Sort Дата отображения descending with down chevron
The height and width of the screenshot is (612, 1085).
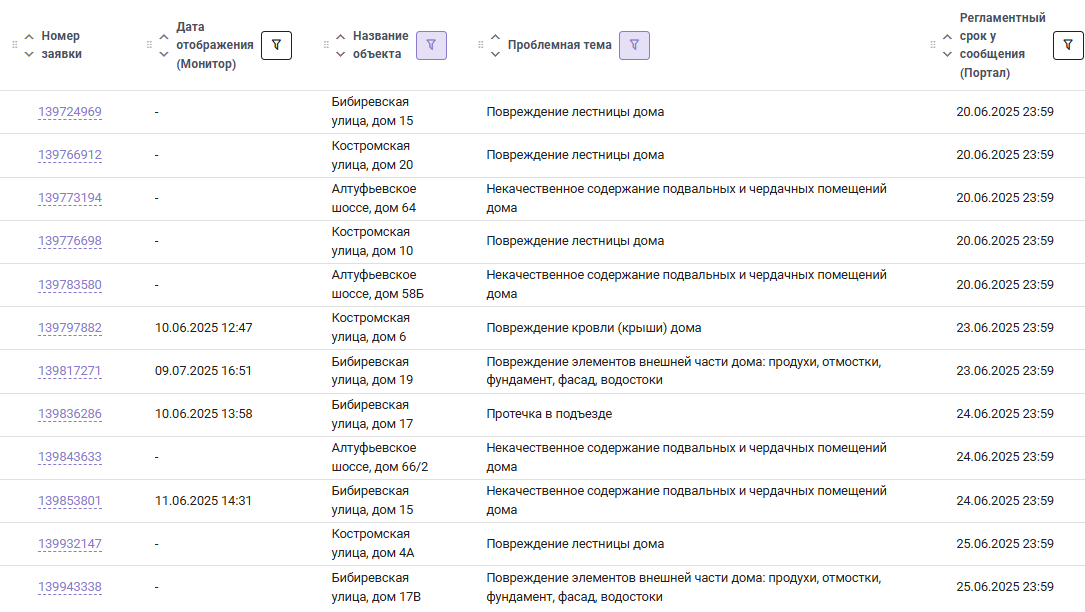(x=163, y=54)
